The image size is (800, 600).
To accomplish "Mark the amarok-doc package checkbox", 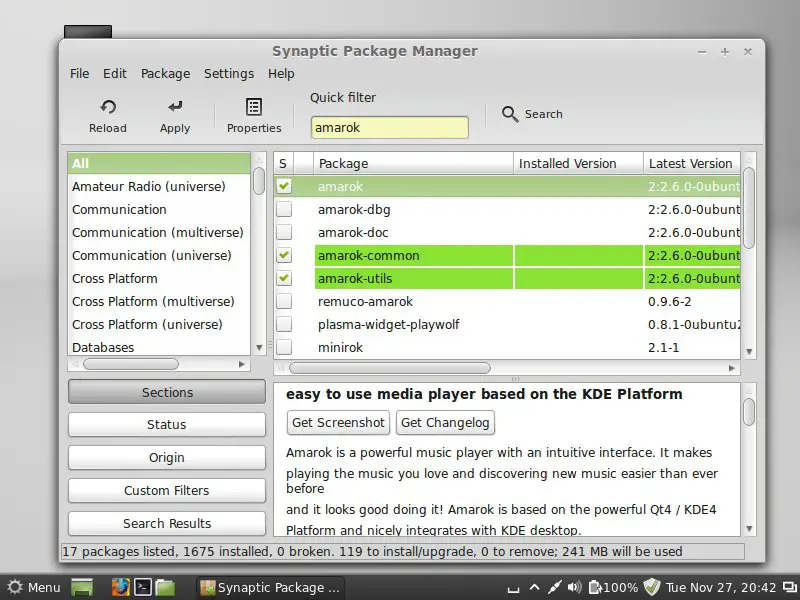I will (284, 232).
